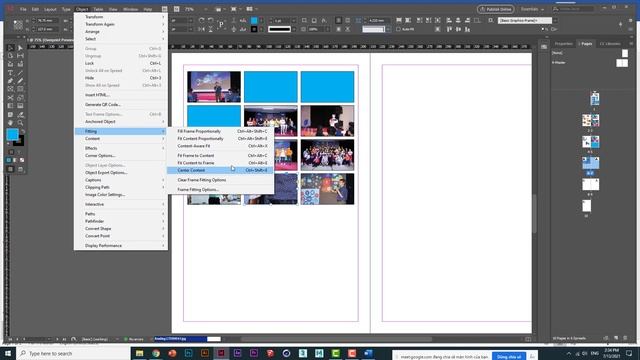Click the create new page icon in the Pages panel
This screenshot has height=360, width=640.
coord(616,338)
